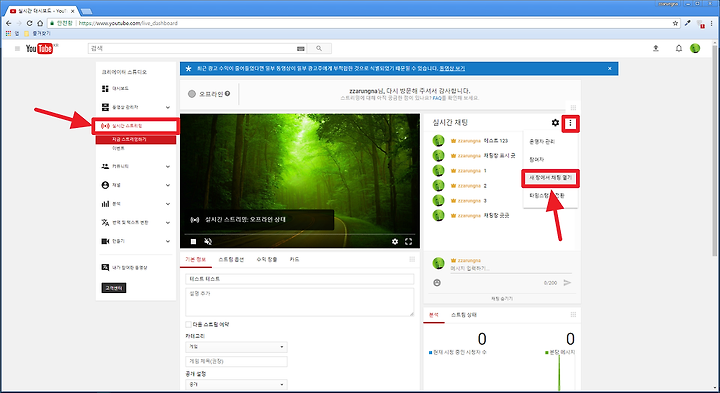Open the Translations (번역 및 텍스트 변환) icon
This screenshot has width=720, height=393.
[x=105, y=222]
